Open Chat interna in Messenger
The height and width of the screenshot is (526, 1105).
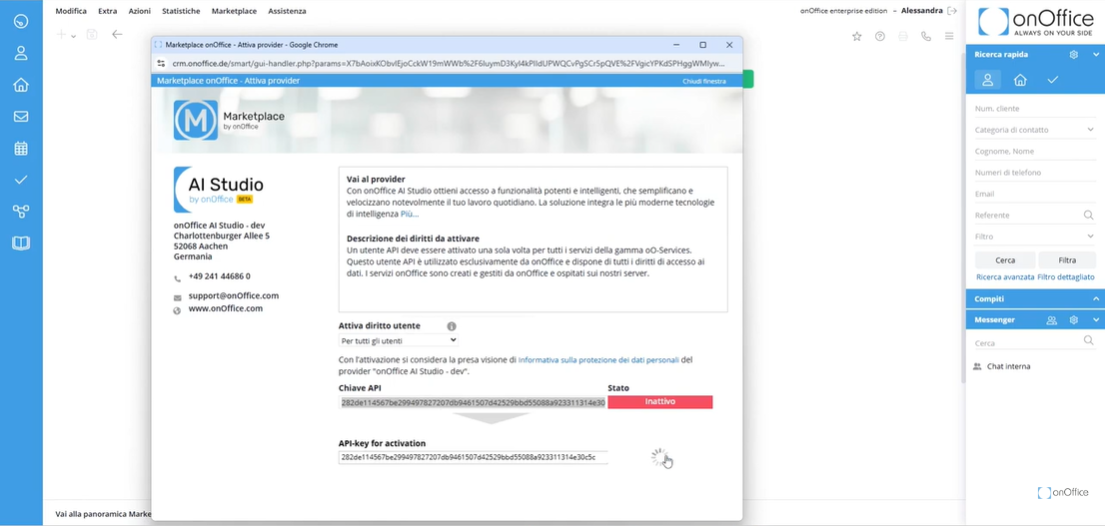tap(1008, 367)
